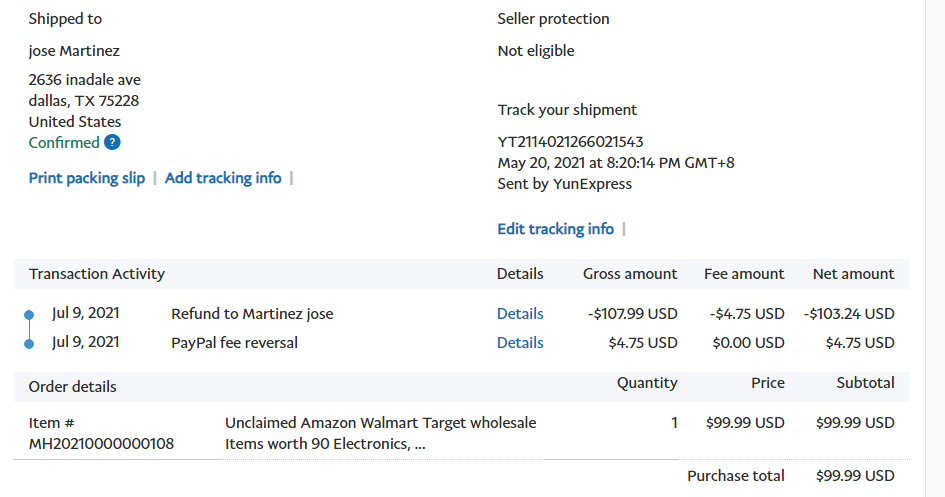This screenshot has width=945, height=497.
Task: Select the PayPal fee reversal row text
Action: pos(234,343)
